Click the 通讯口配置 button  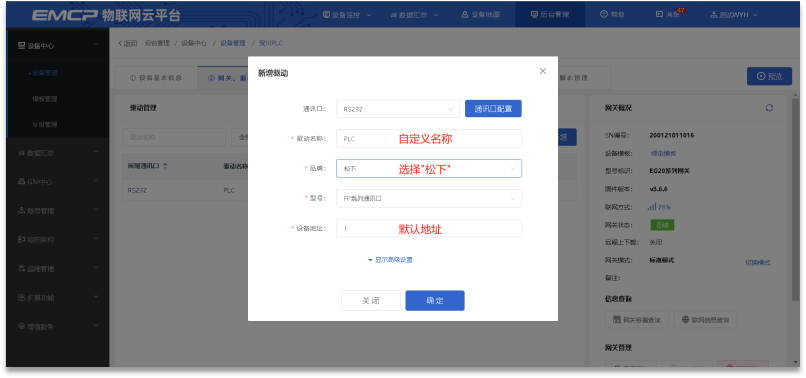pos(493,109)
